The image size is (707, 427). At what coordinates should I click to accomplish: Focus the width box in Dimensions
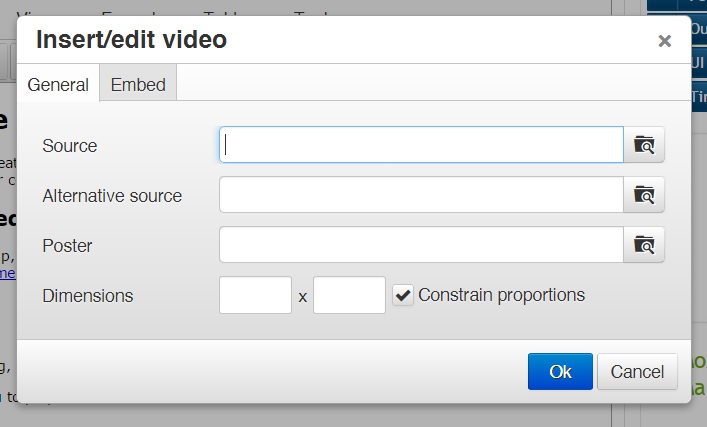[255, 295]
